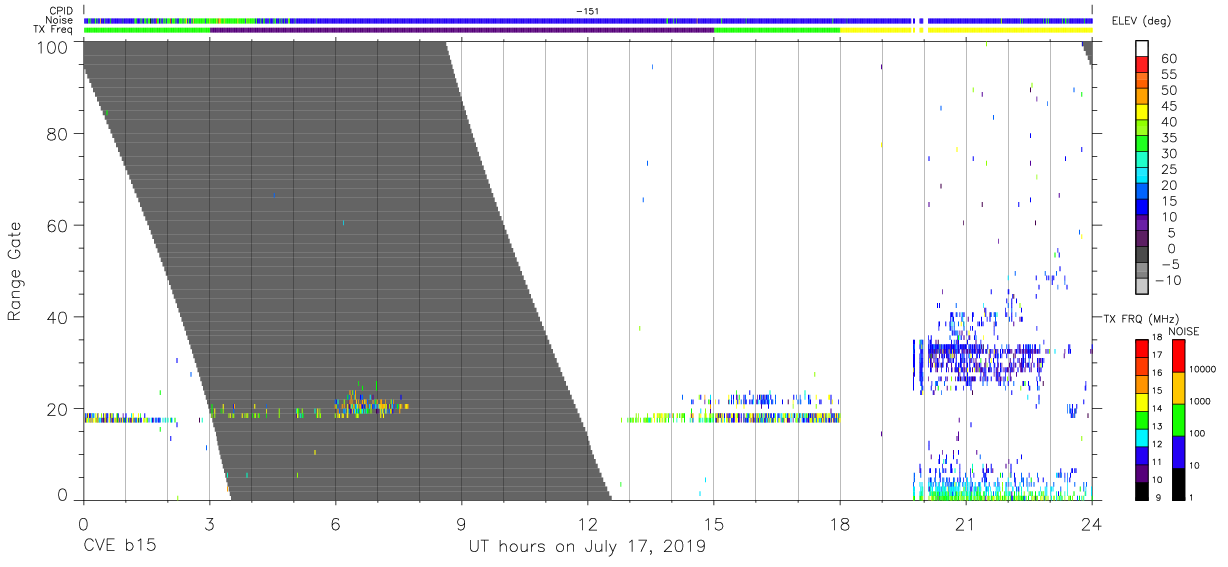Click the "80" tick on Range Gate axis
The width and height of the screenshot is (1228, 567).
click(56, 134)
